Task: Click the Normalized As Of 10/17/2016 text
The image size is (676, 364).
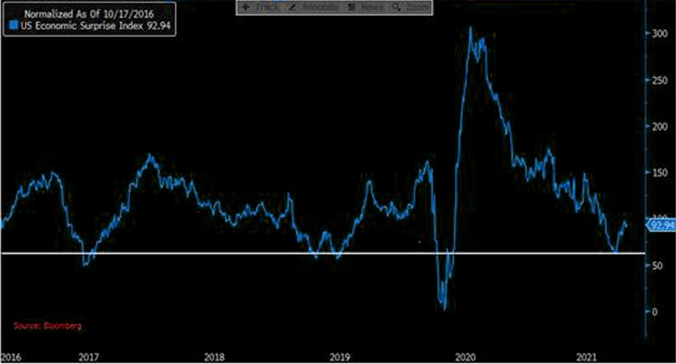Action: (89, 13)
